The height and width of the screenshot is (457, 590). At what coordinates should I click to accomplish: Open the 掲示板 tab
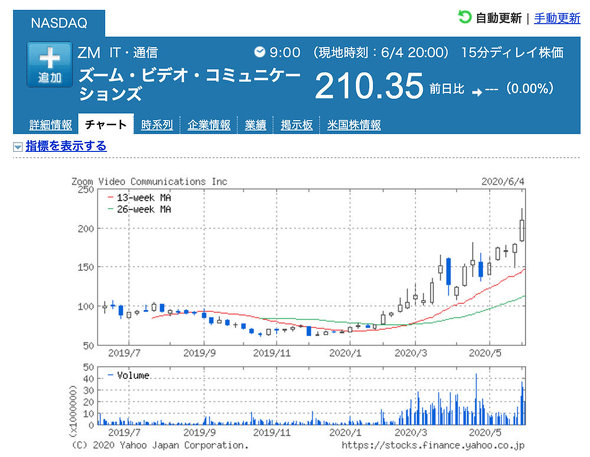tap(297, 125)
